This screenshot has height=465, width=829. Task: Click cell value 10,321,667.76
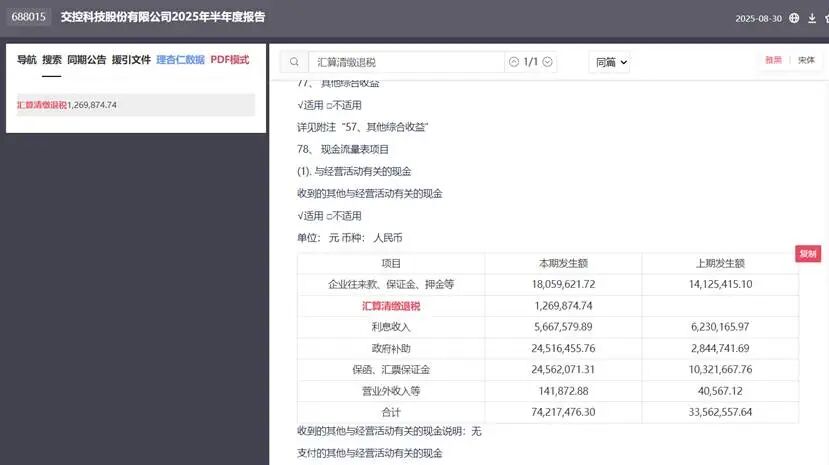click(720, 370)
